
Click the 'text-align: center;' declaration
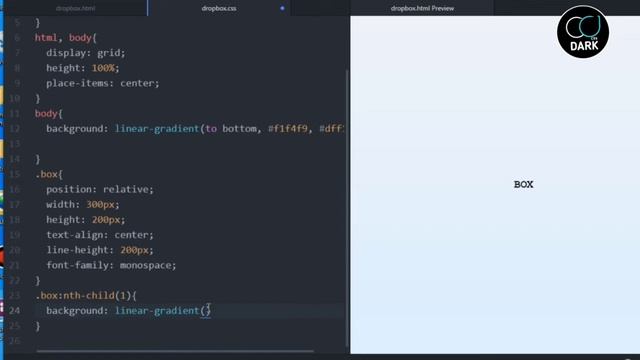100,235
